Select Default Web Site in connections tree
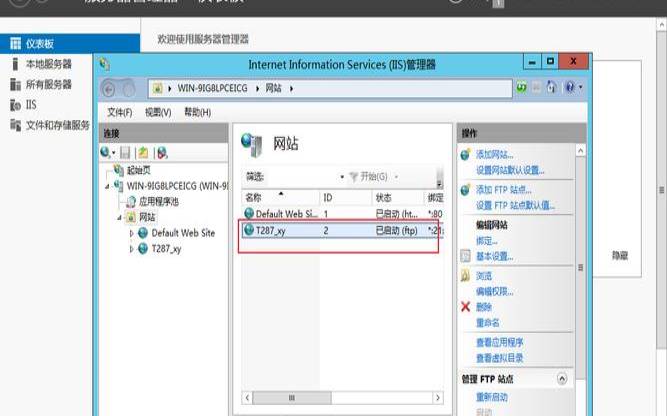 [x=183, y=233]
